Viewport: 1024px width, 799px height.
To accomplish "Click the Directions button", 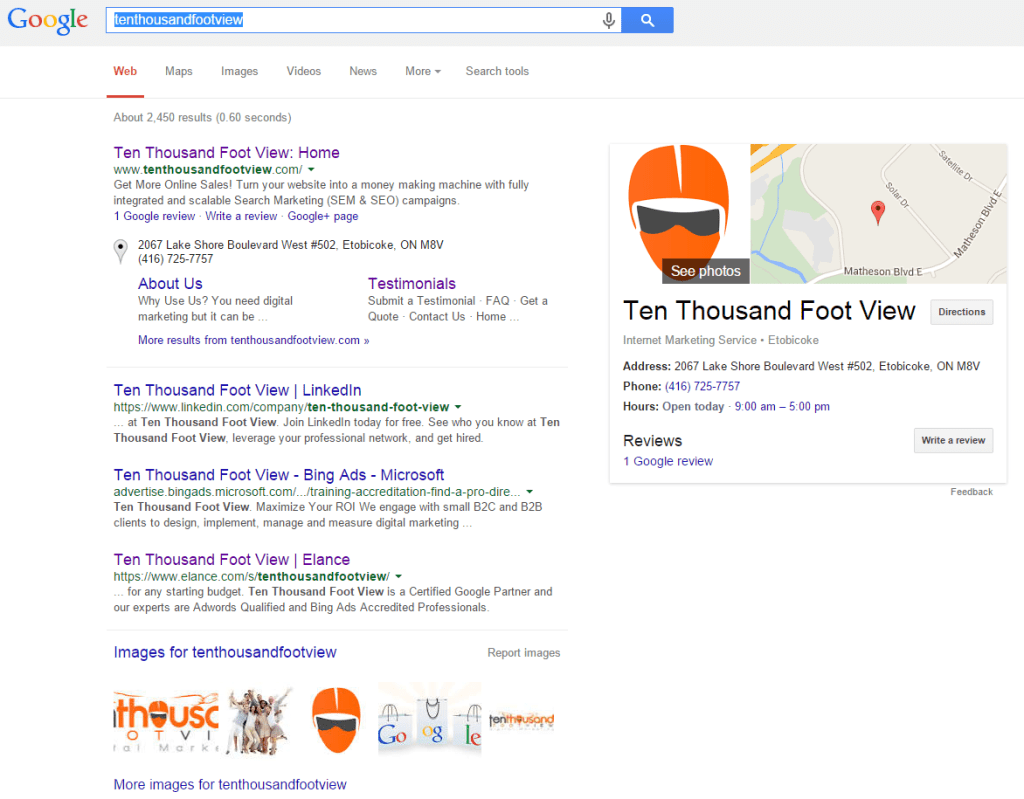I will (x=962, y=312).
